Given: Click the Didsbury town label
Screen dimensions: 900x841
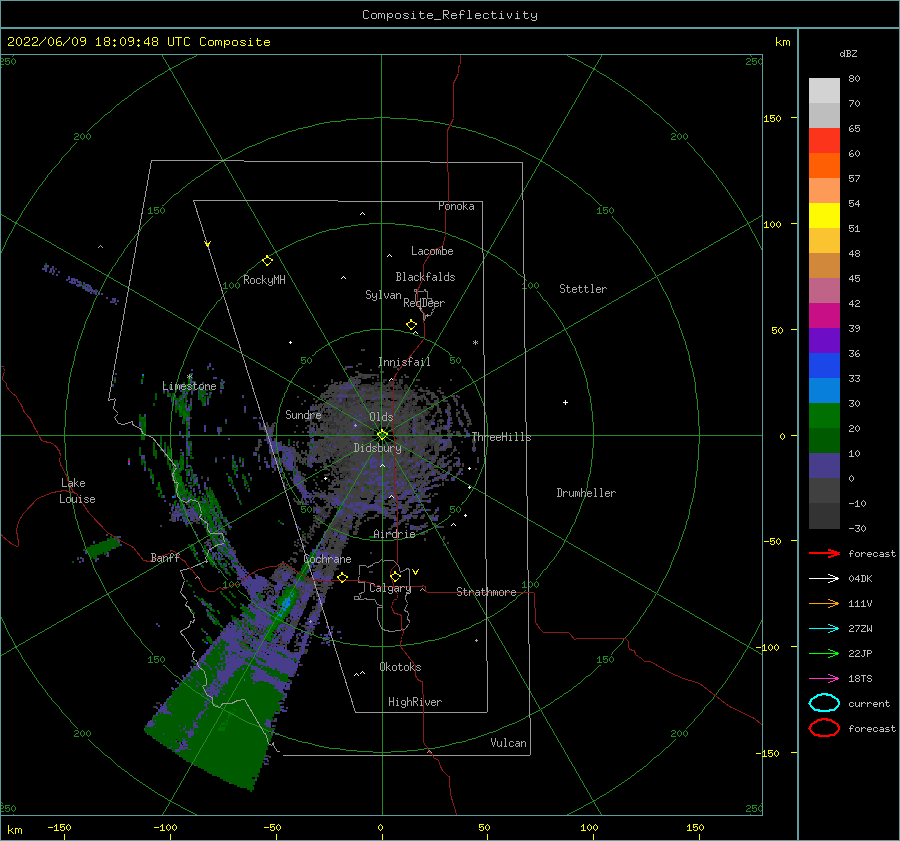Looking at the screenshot, I should (x=377, y=448).
